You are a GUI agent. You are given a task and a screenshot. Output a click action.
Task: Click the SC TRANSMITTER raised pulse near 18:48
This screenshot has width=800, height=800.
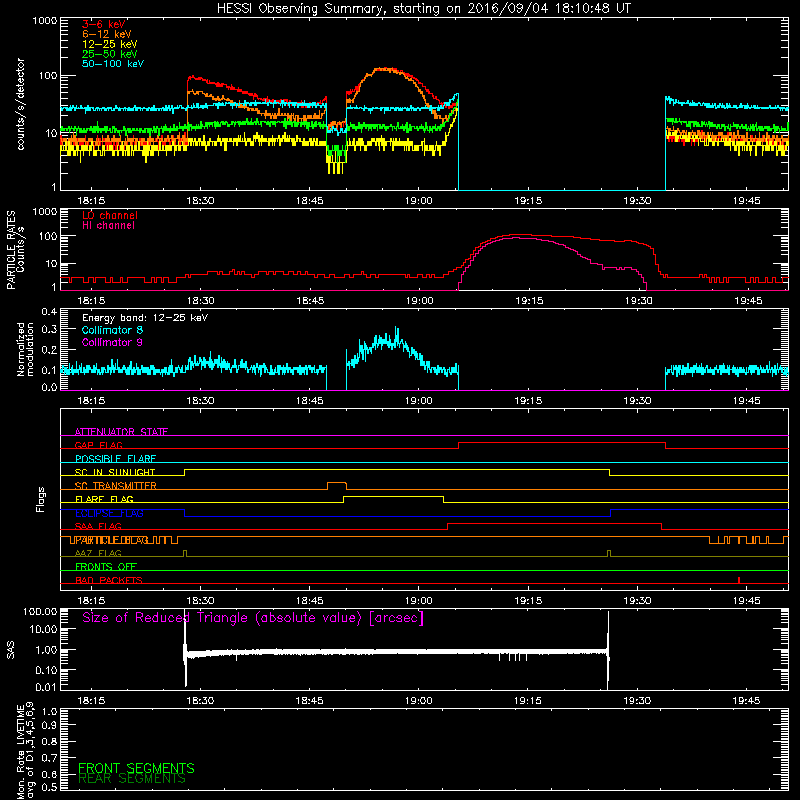[337, 483]
